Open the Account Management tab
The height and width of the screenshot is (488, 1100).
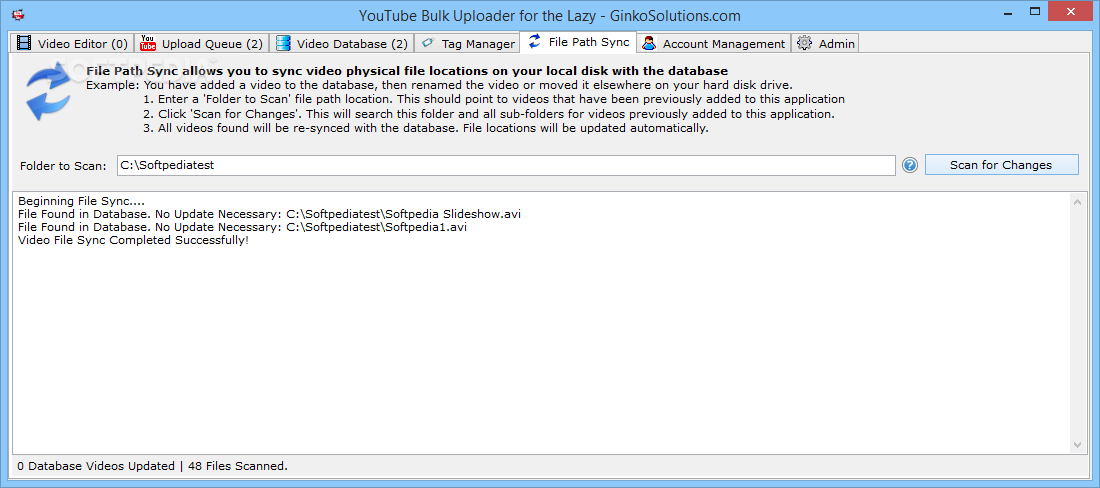(714, 43)
